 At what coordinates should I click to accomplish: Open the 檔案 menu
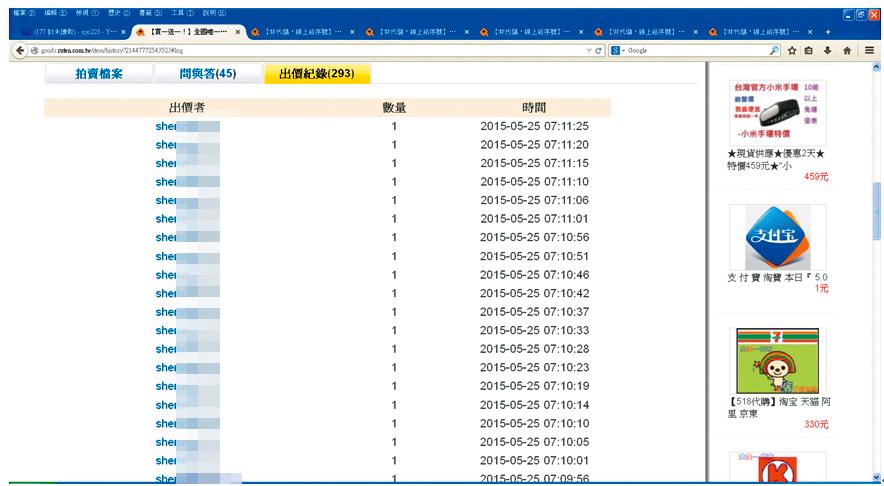tap(24, 12)
